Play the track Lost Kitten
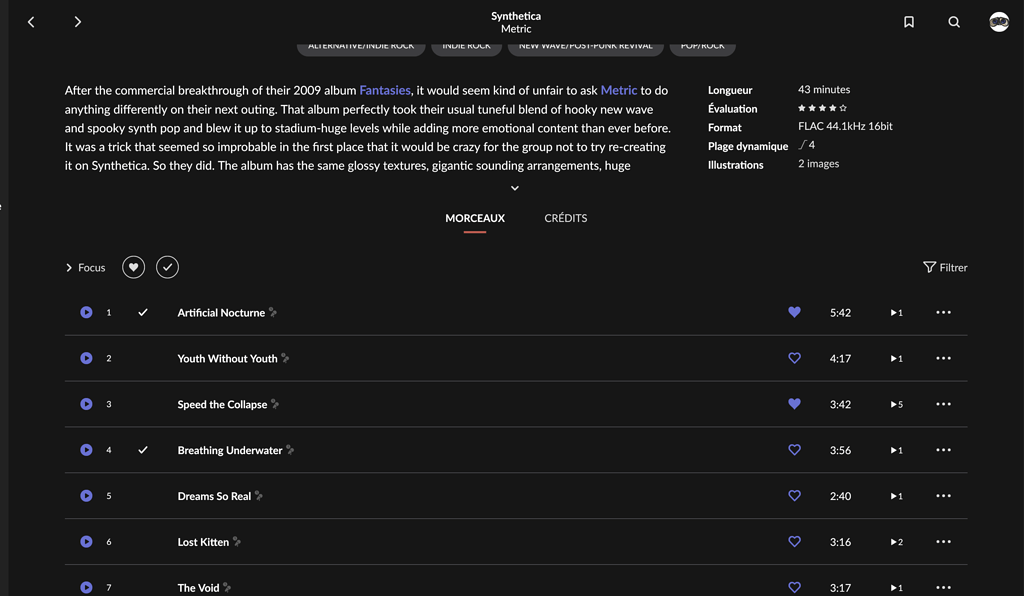 pyautogui.click(x=87, y=541)
